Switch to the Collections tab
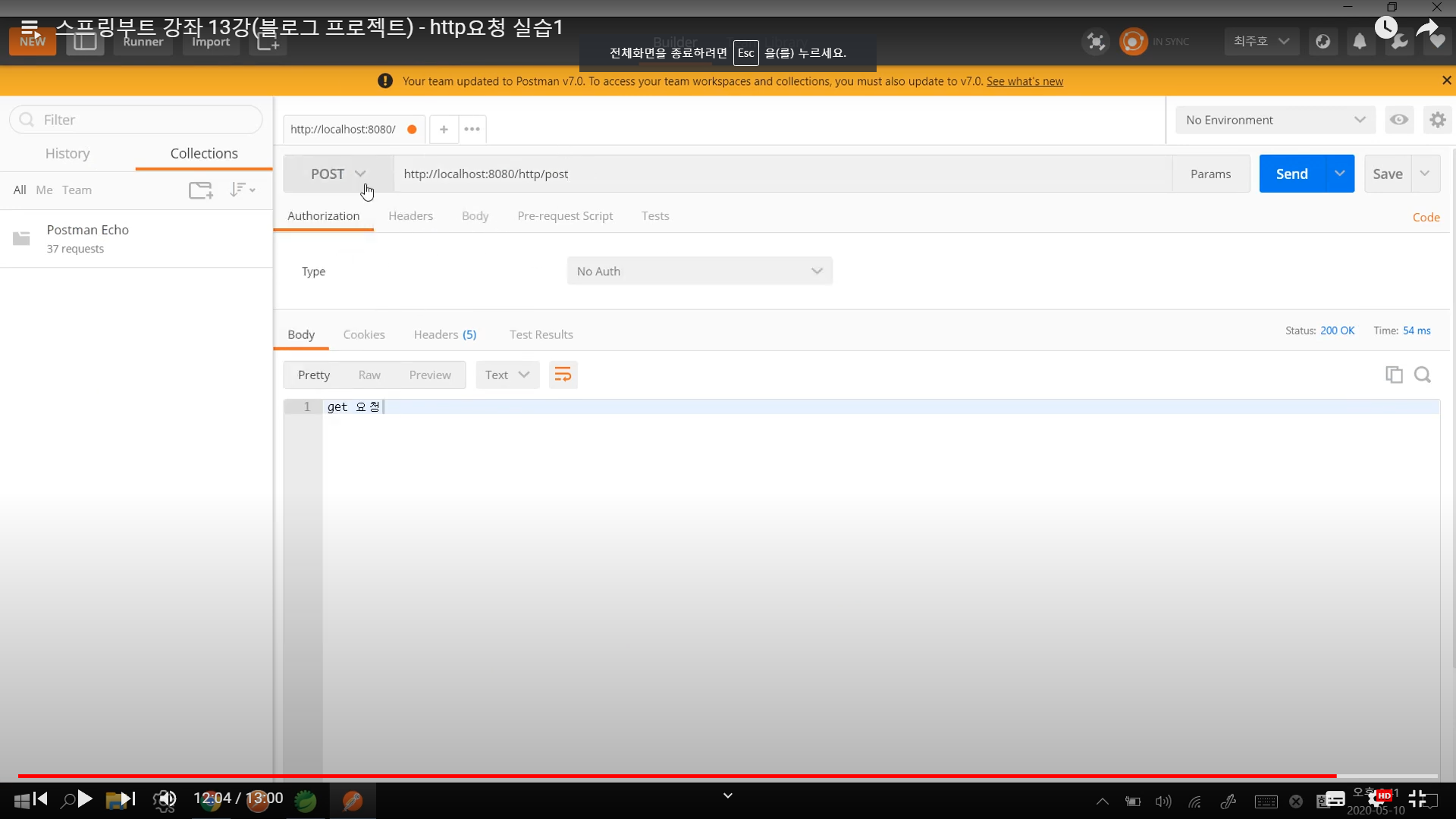 click(204, 153)
